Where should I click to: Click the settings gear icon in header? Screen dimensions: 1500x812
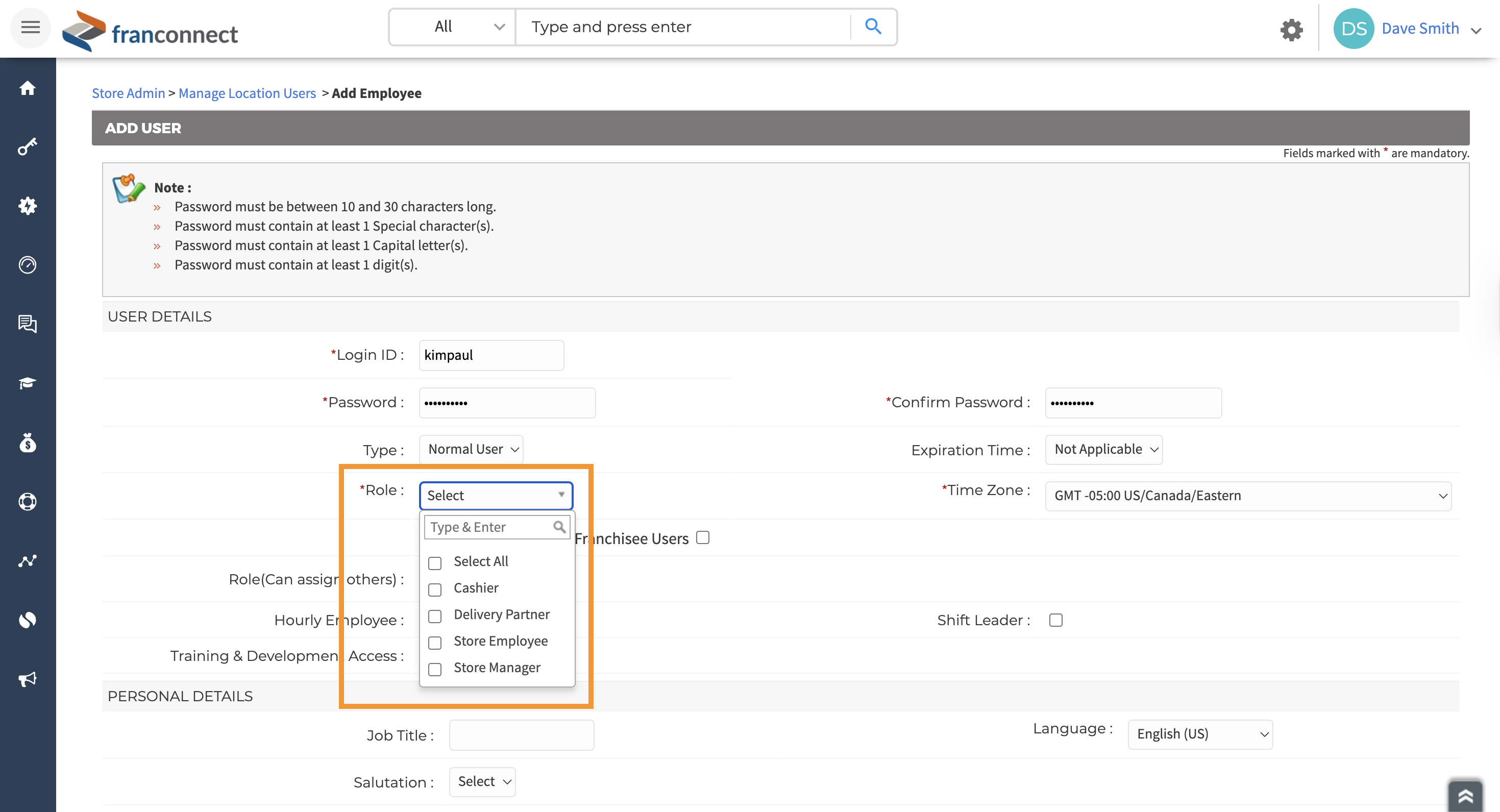click(1291, 29)
